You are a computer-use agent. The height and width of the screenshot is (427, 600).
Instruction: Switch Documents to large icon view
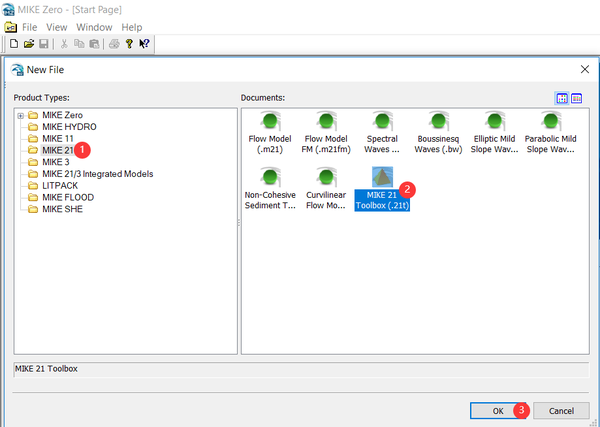click(x=562, y=98)
